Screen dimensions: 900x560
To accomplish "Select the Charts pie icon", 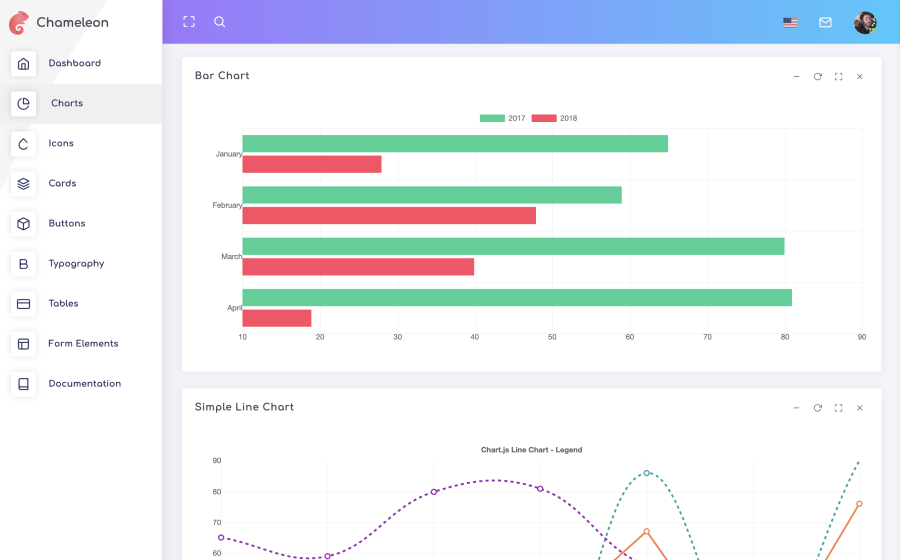I will pos(24,103).
